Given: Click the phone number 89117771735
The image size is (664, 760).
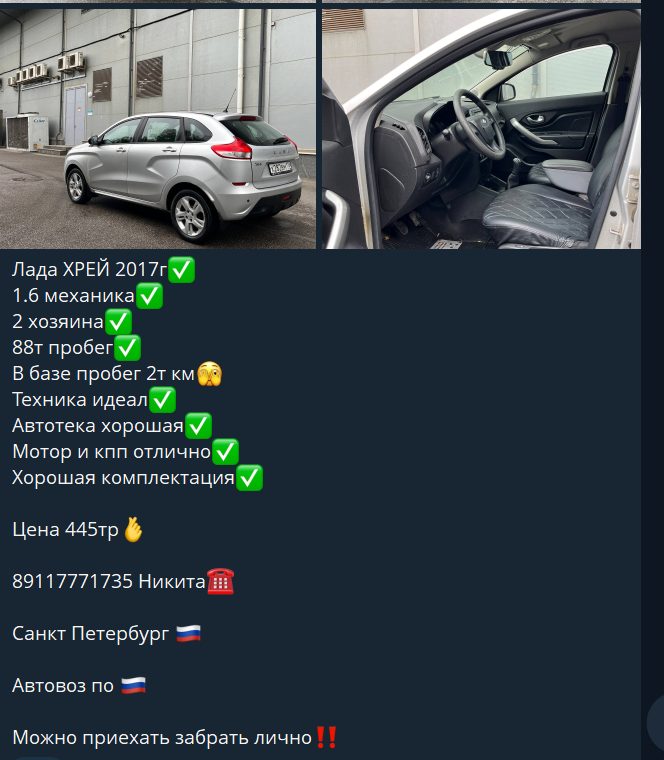Looking at the screenshot, I should click(72, 581).
